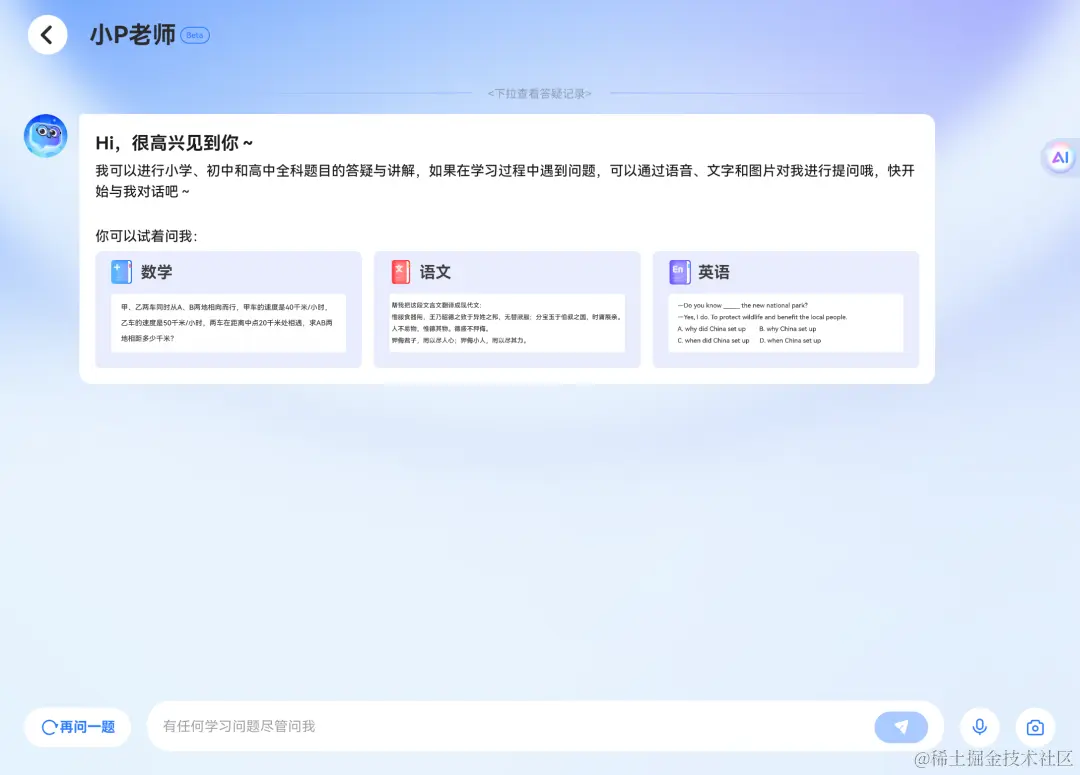
Task: Open the math sample question about trains
Action: (228, 325)
